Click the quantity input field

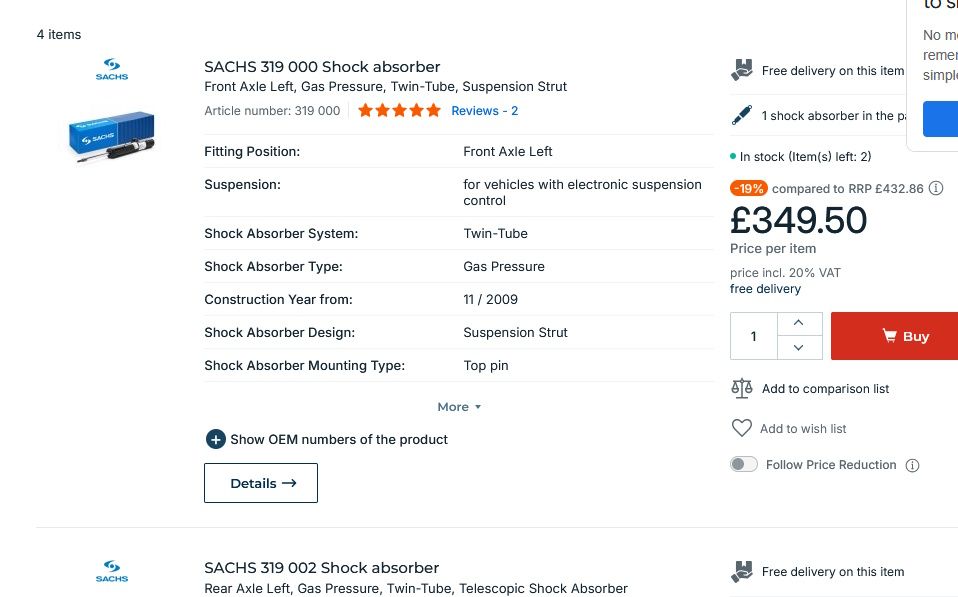754,336
